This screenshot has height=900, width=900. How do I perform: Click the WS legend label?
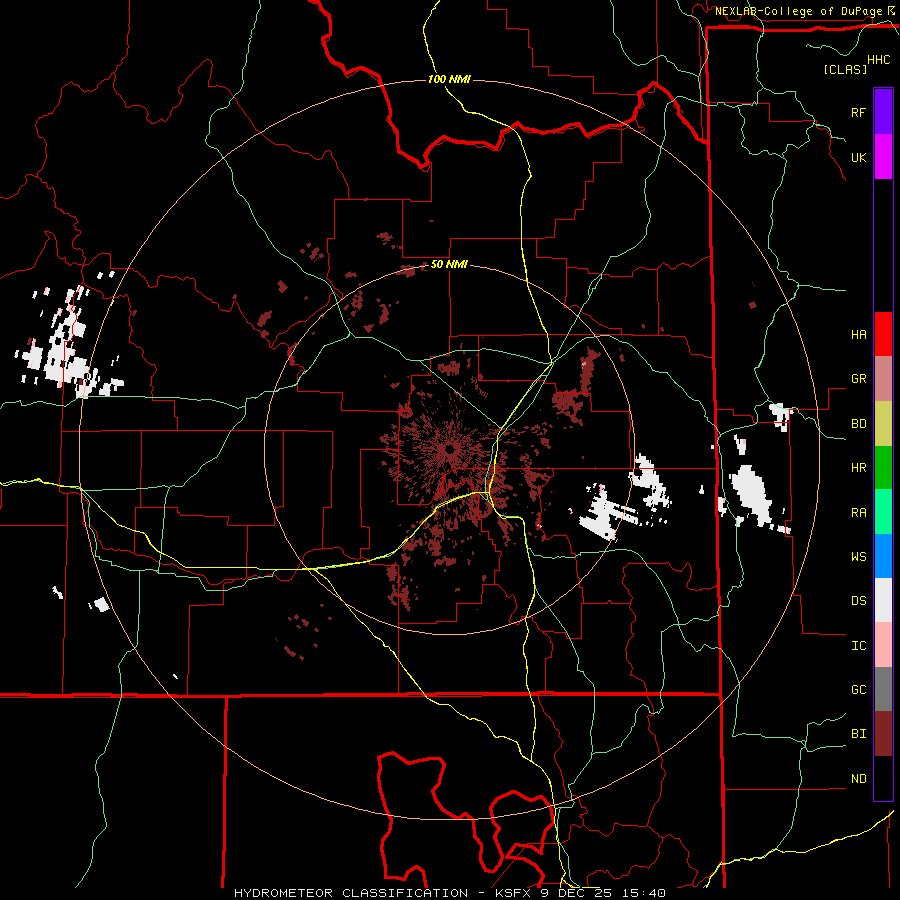coord(858,556)
